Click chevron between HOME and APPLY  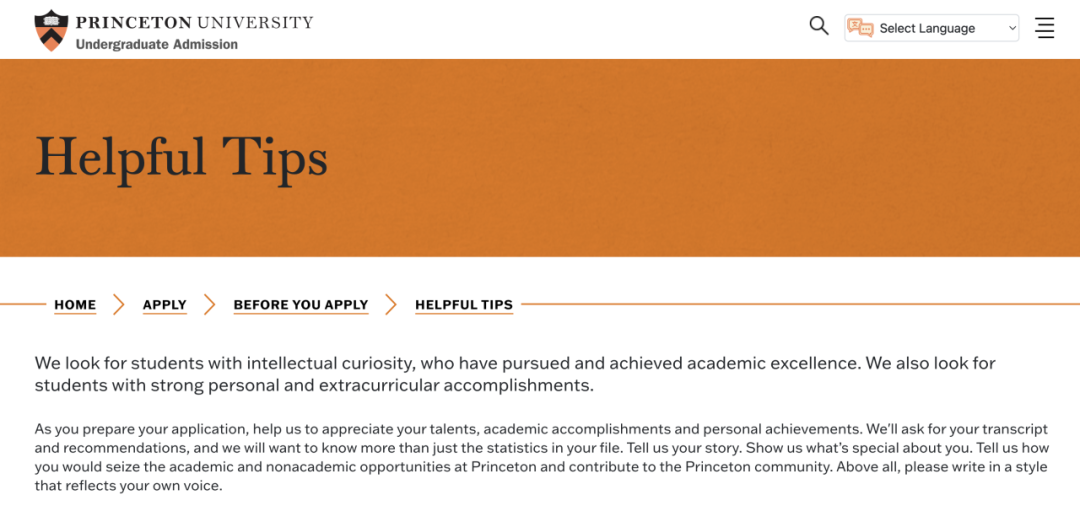pyautogui.click(x=118, y=304)
